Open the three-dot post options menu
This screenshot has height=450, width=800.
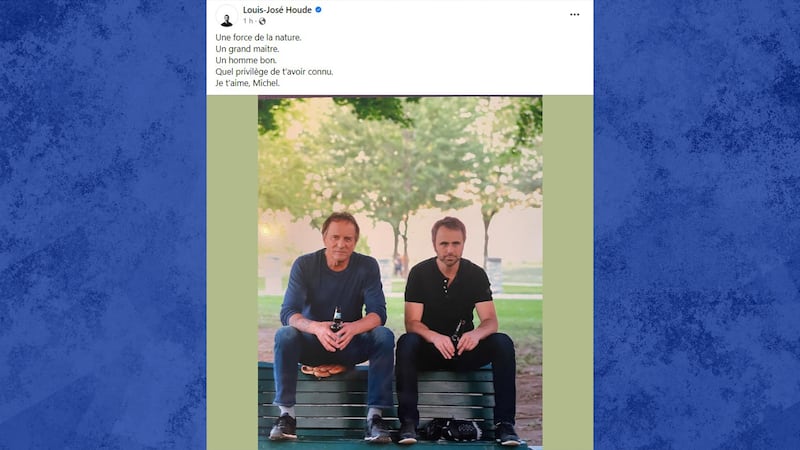(574, 14)
